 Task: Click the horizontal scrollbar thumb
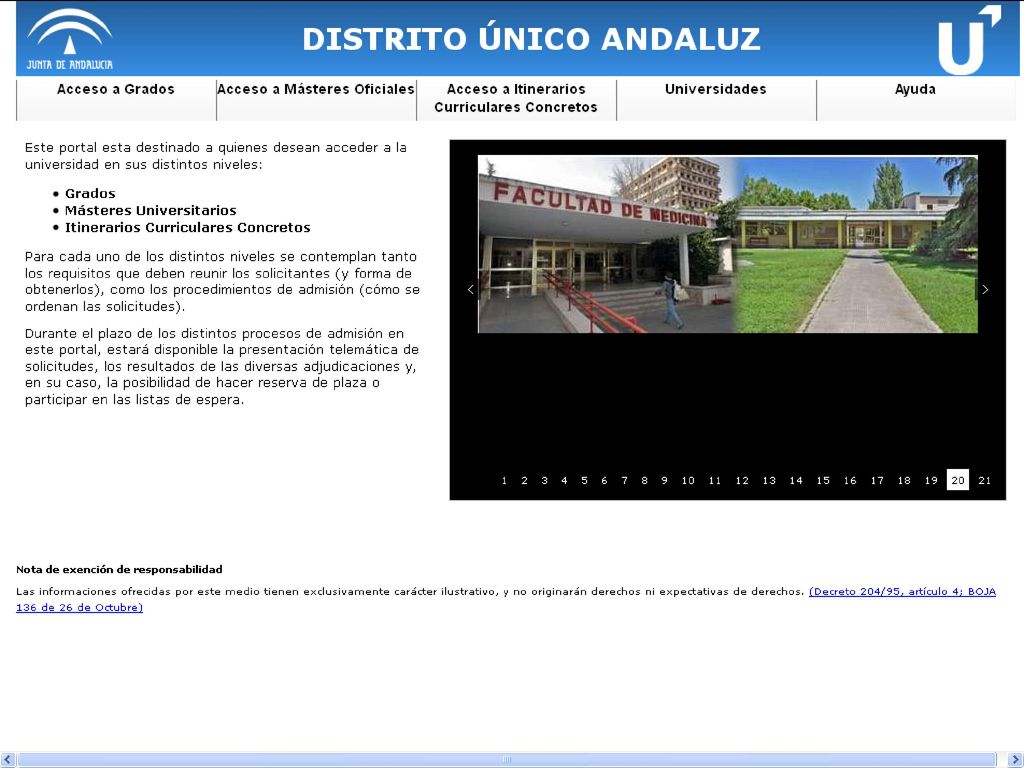[507, 760]
